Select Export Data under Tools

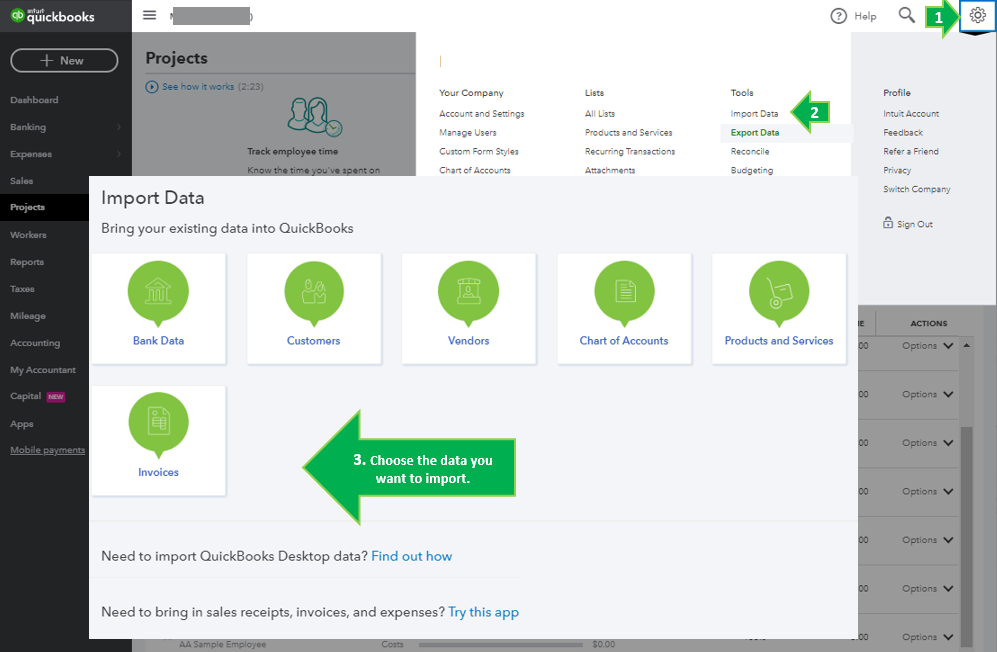coord(755,132)
